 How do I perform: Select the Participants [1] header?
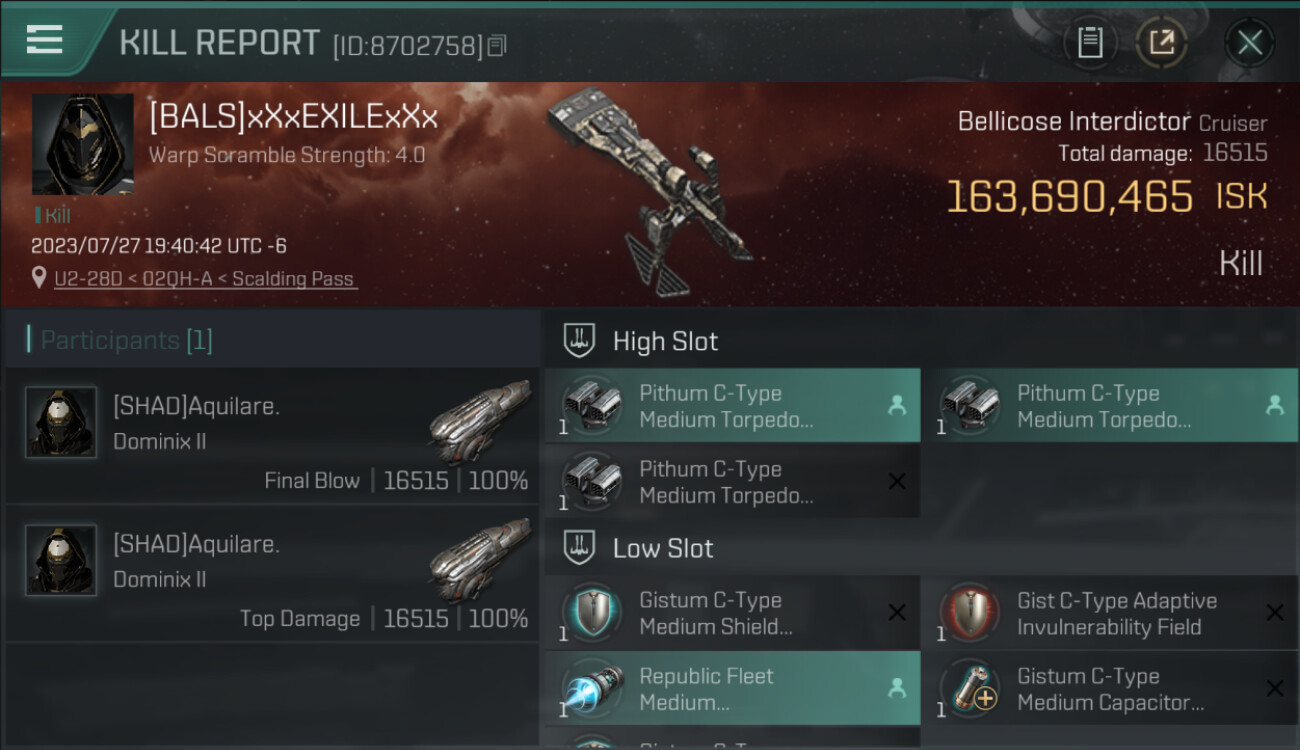tap(126, 340)
